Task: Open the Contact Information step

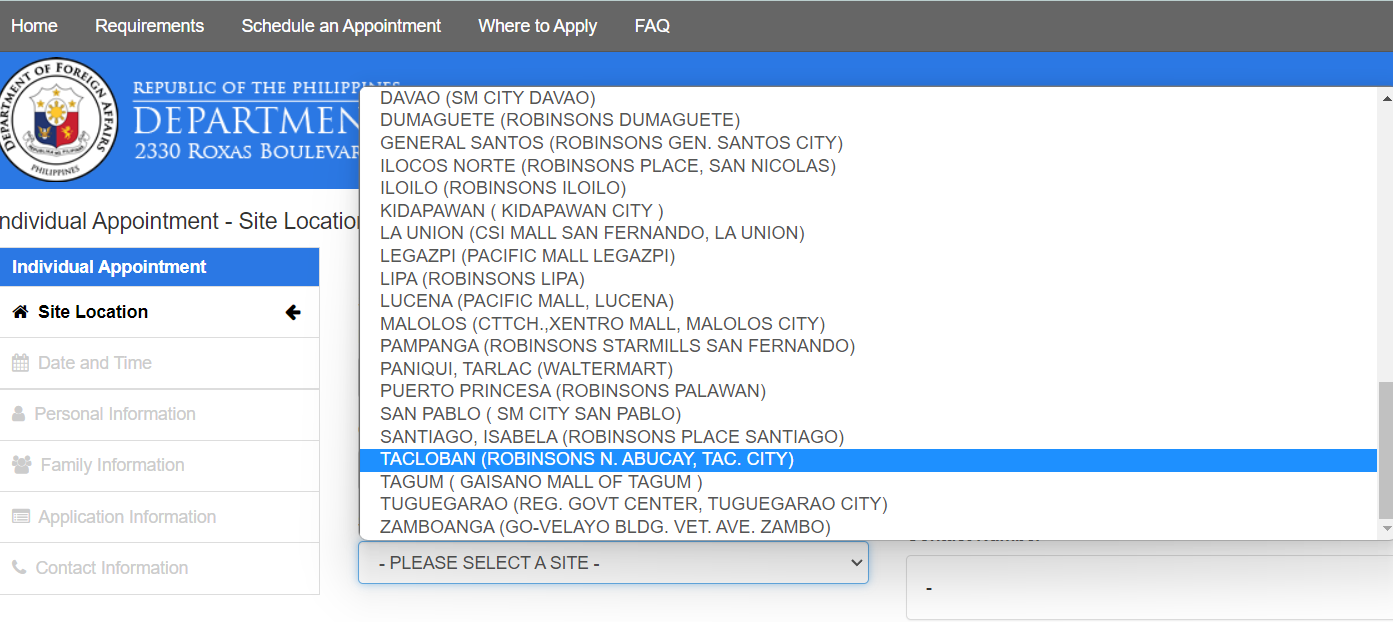Action: click(160, 568)
